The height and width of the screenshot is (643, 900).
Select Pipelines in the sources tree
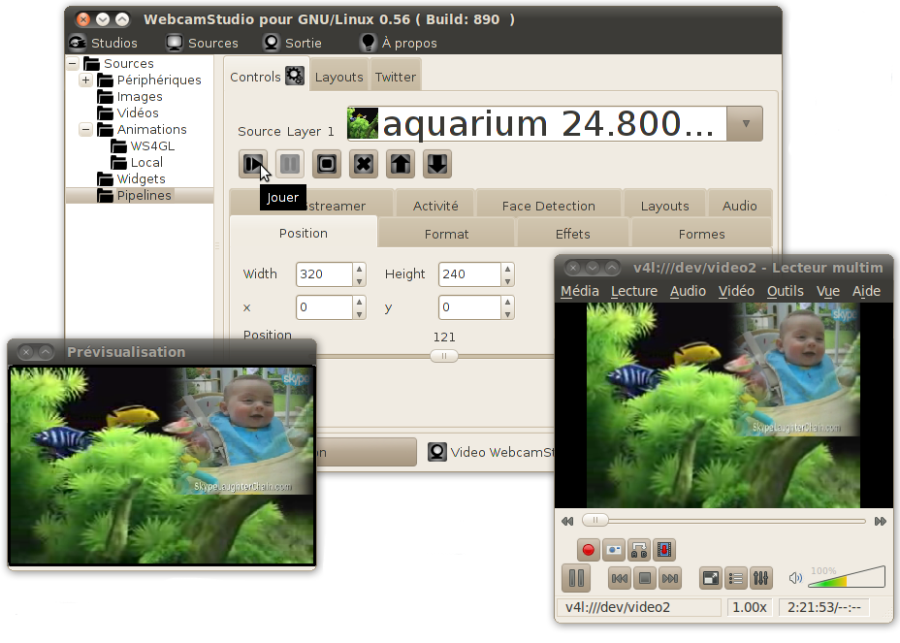[x=143, y=195]
